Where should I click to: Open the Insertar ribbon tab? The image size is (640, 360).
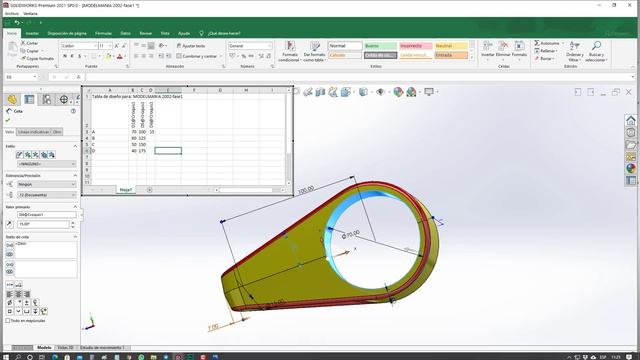[32, 33]
